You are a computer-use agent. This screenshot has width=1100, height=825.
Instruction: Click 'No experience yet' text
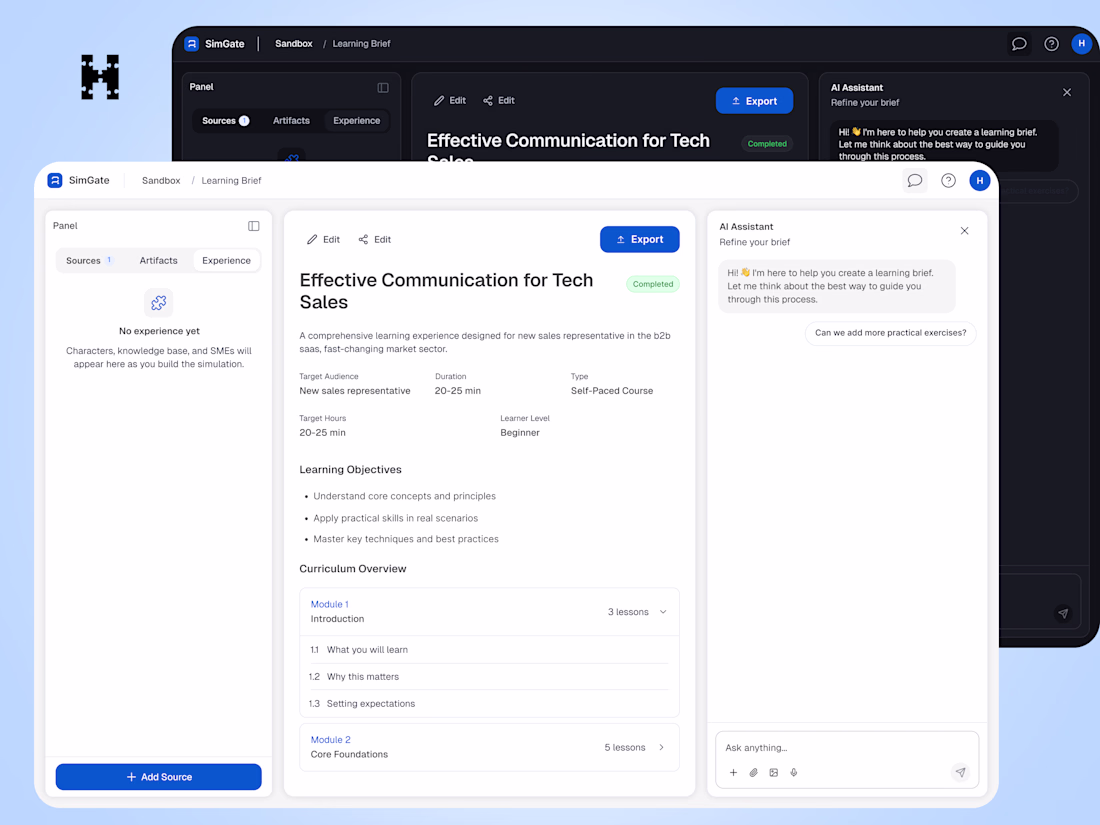[x=159, y=331]
